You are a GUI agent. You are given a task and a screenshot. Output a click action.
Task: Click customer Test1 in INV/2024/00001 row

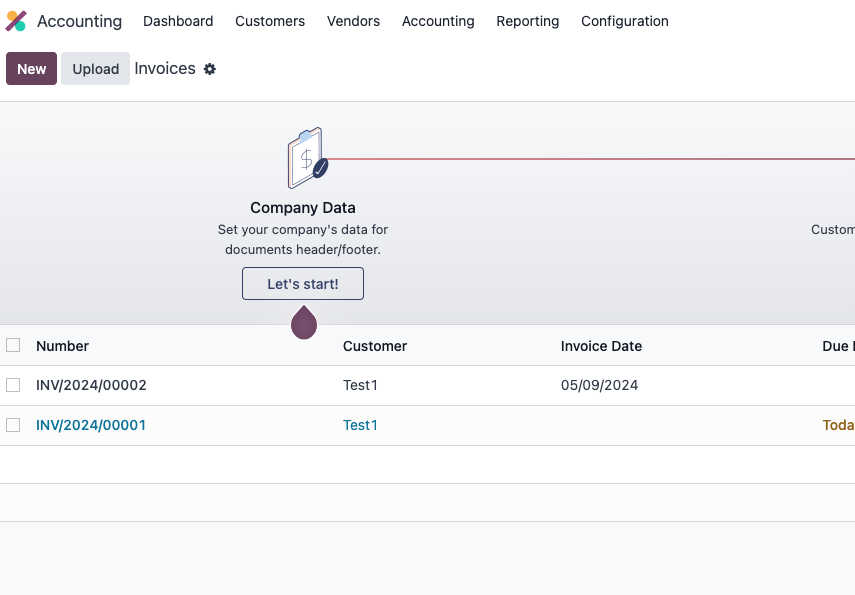click(x=360, y=425)
